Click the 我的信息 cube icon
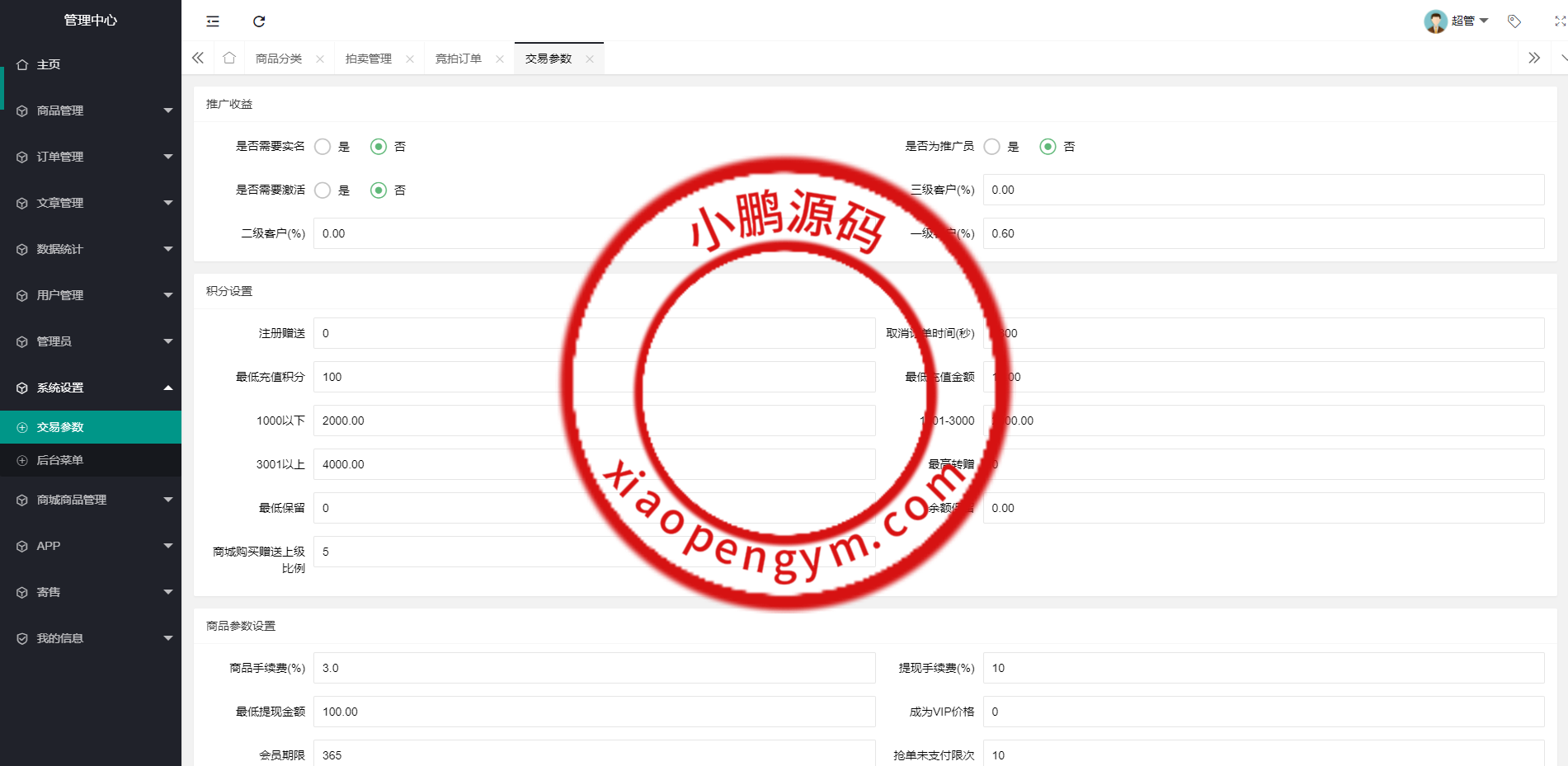Viewport: 1568px width, 766px height. coord(22,638)
